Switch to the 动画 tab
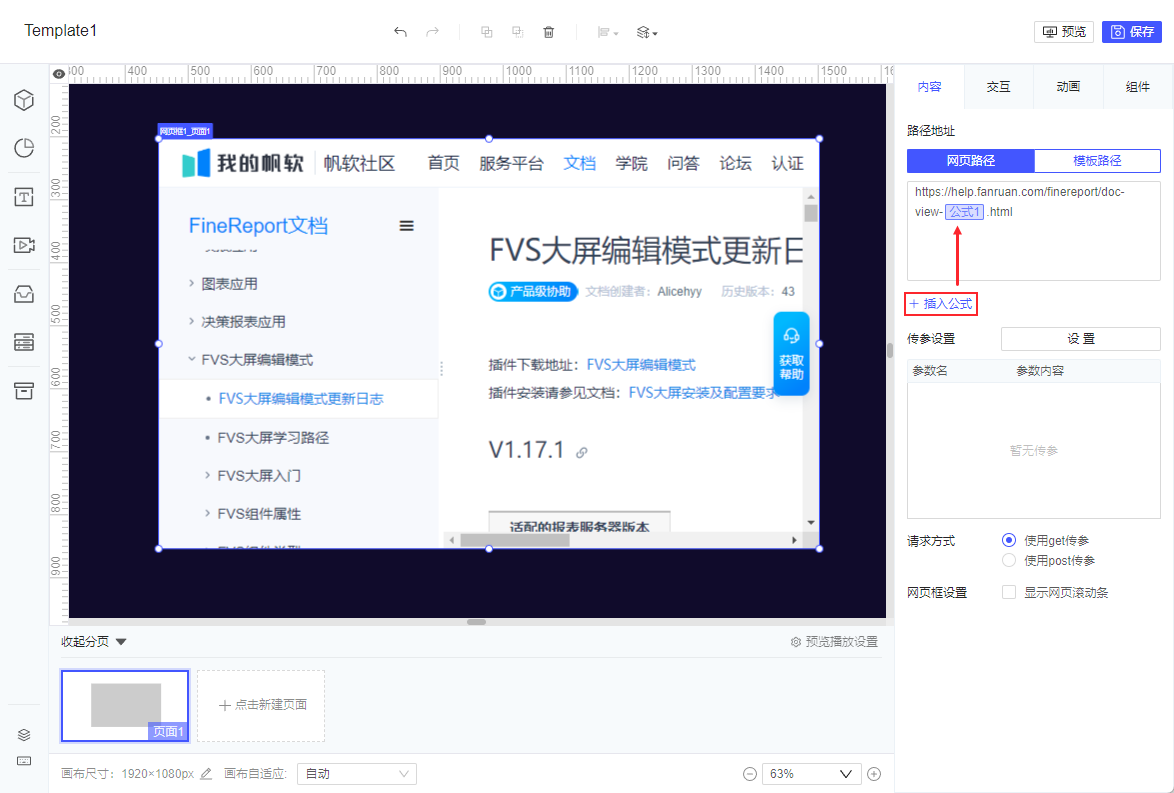The width and height of the screenshot is (1174, 793). click(x=1068, y=87)
